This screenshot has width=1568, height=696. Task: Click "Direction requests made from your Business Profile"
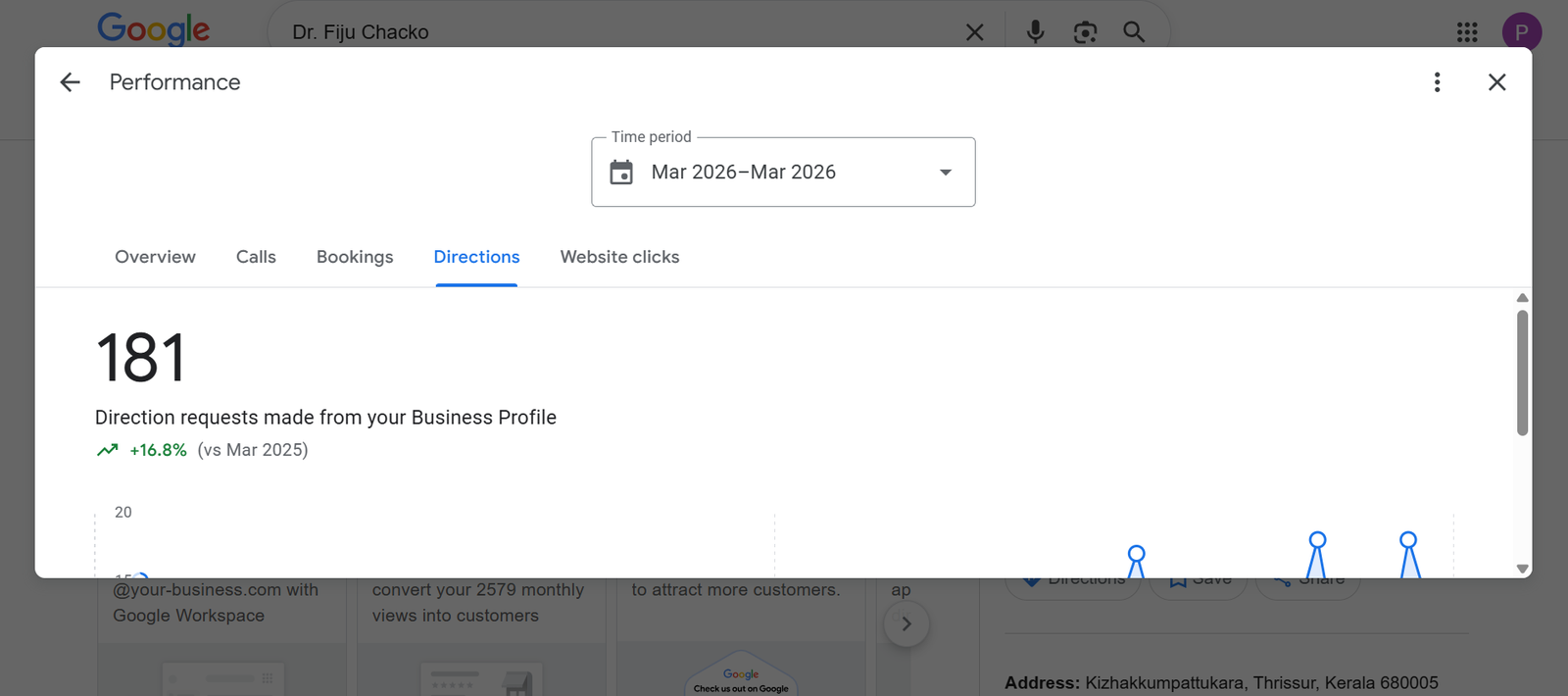tap(325, 418)
